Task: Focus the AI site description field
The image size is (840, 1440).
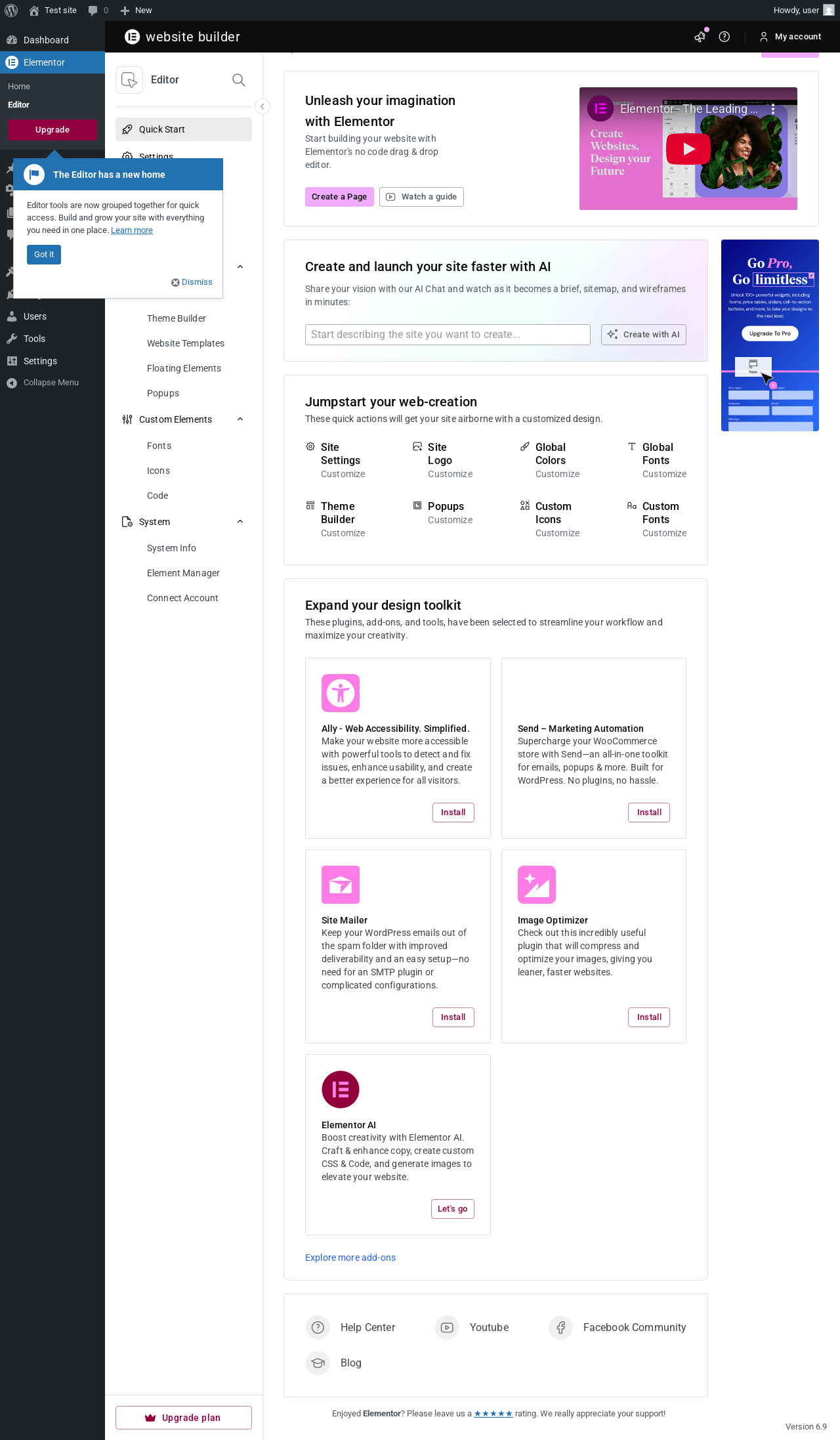Action: coord(448,335)
